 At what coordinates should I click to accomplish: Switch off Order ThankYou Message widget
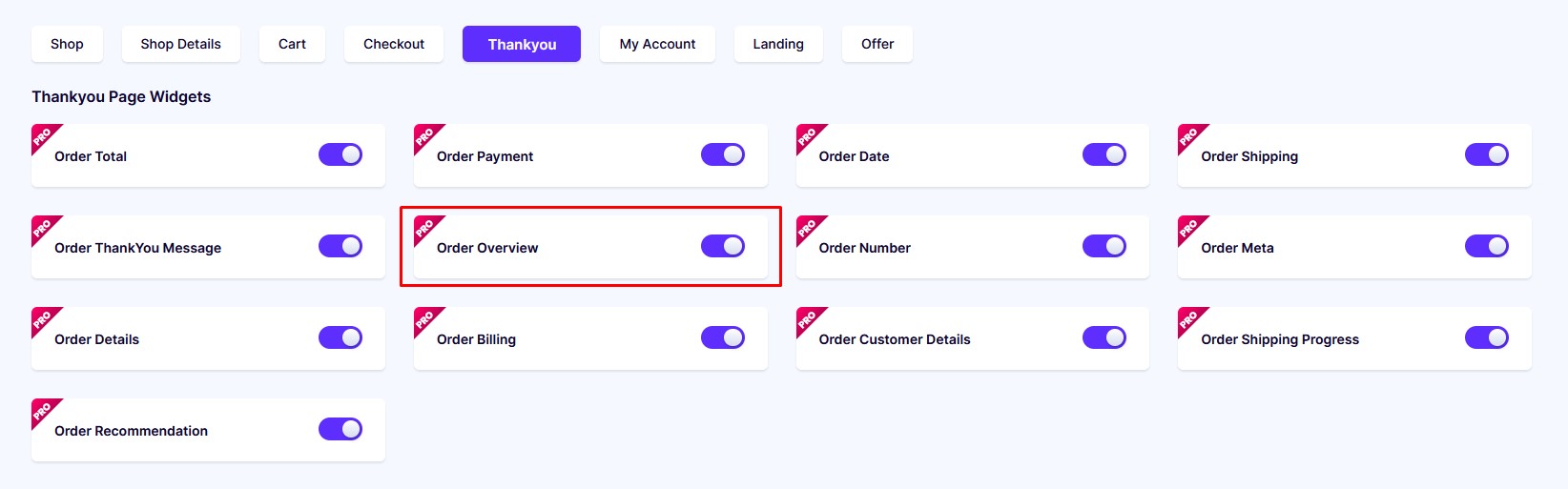340,246
